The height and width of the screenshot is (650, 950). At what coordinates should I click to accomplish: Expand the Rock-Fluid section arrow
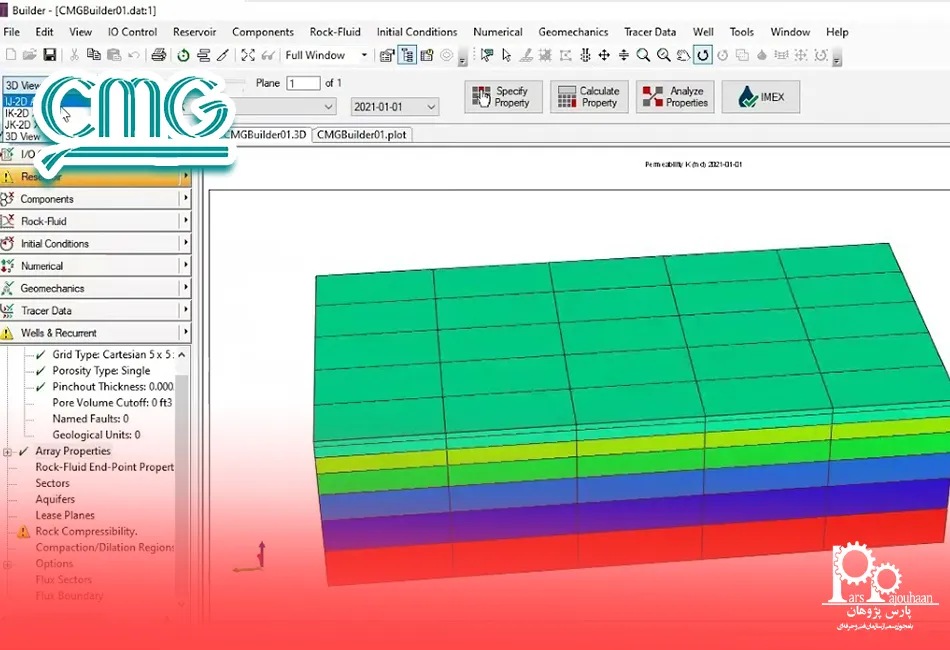[185, 221]
